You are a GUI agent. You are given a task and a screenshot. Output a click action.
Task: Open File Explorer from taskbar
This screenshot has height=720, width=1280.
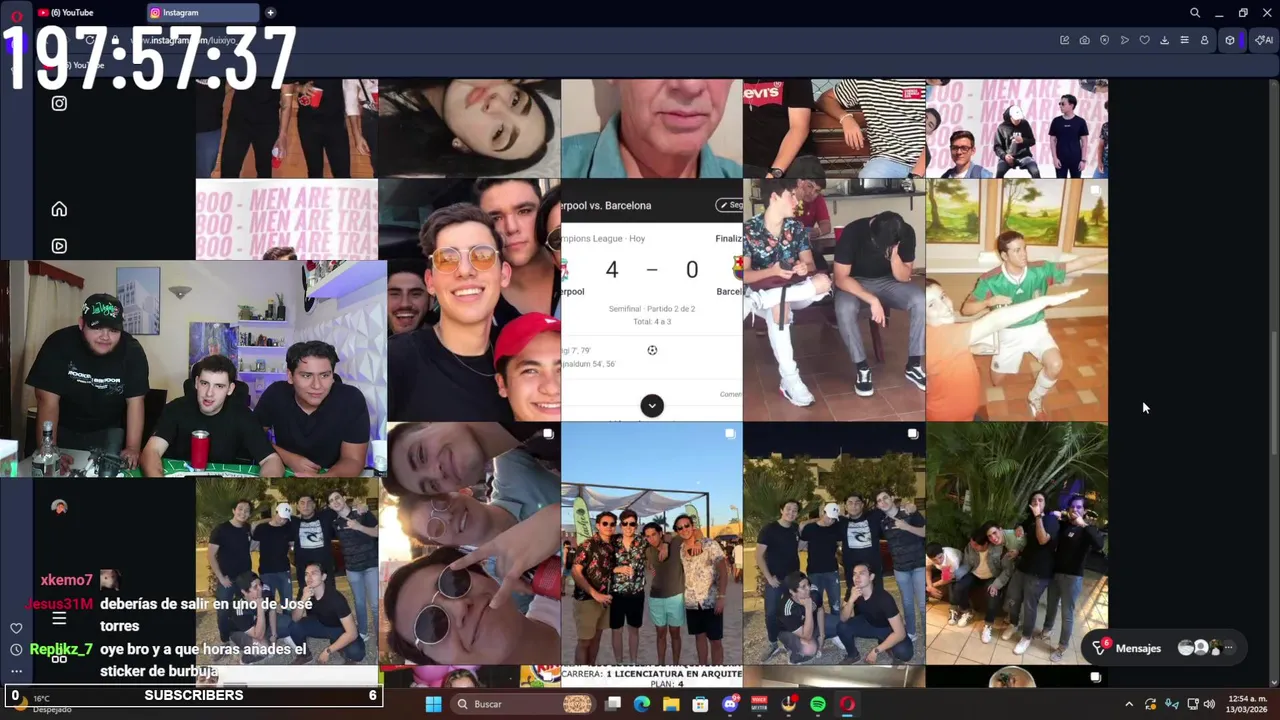click(x=671, y=704)
